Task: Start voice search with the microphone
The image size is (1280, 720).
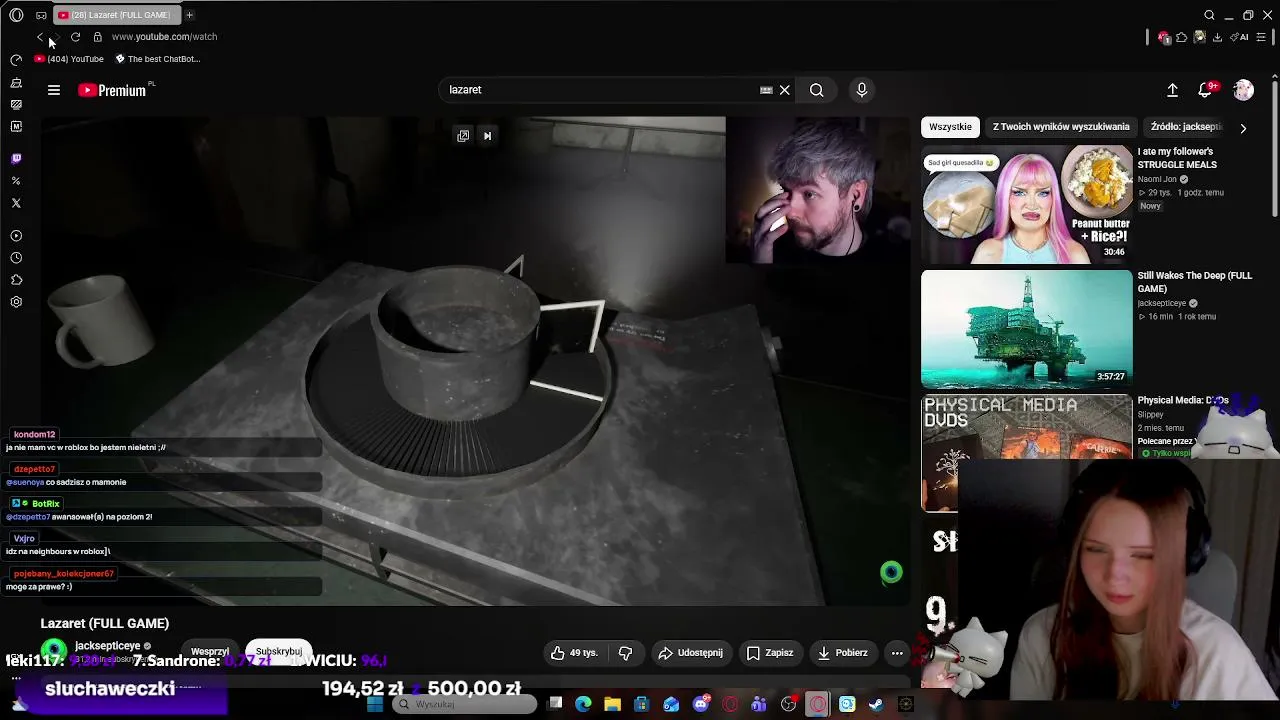Action: 862,90
